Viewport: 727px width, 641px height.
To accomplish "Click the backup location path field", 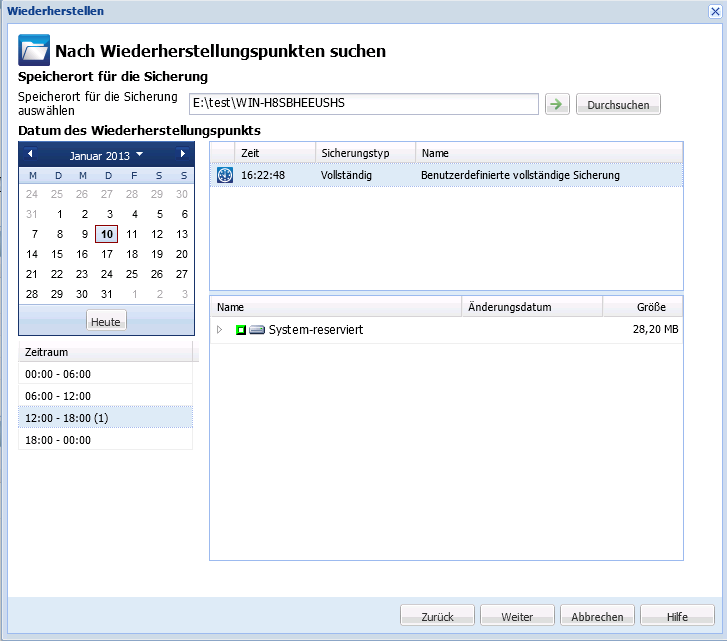I will point(363,104).
